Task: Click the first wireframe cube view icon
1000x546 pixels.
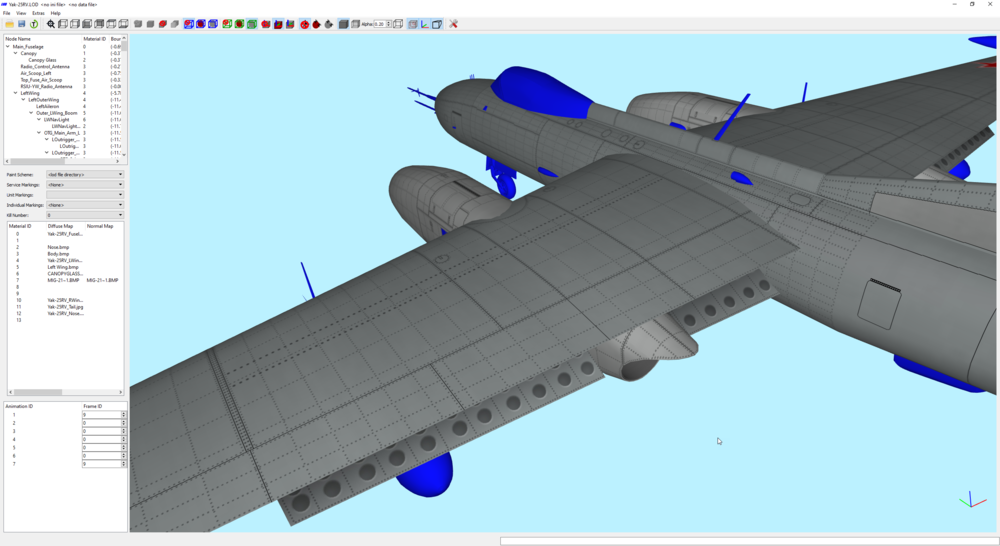Action: [62, 24]
